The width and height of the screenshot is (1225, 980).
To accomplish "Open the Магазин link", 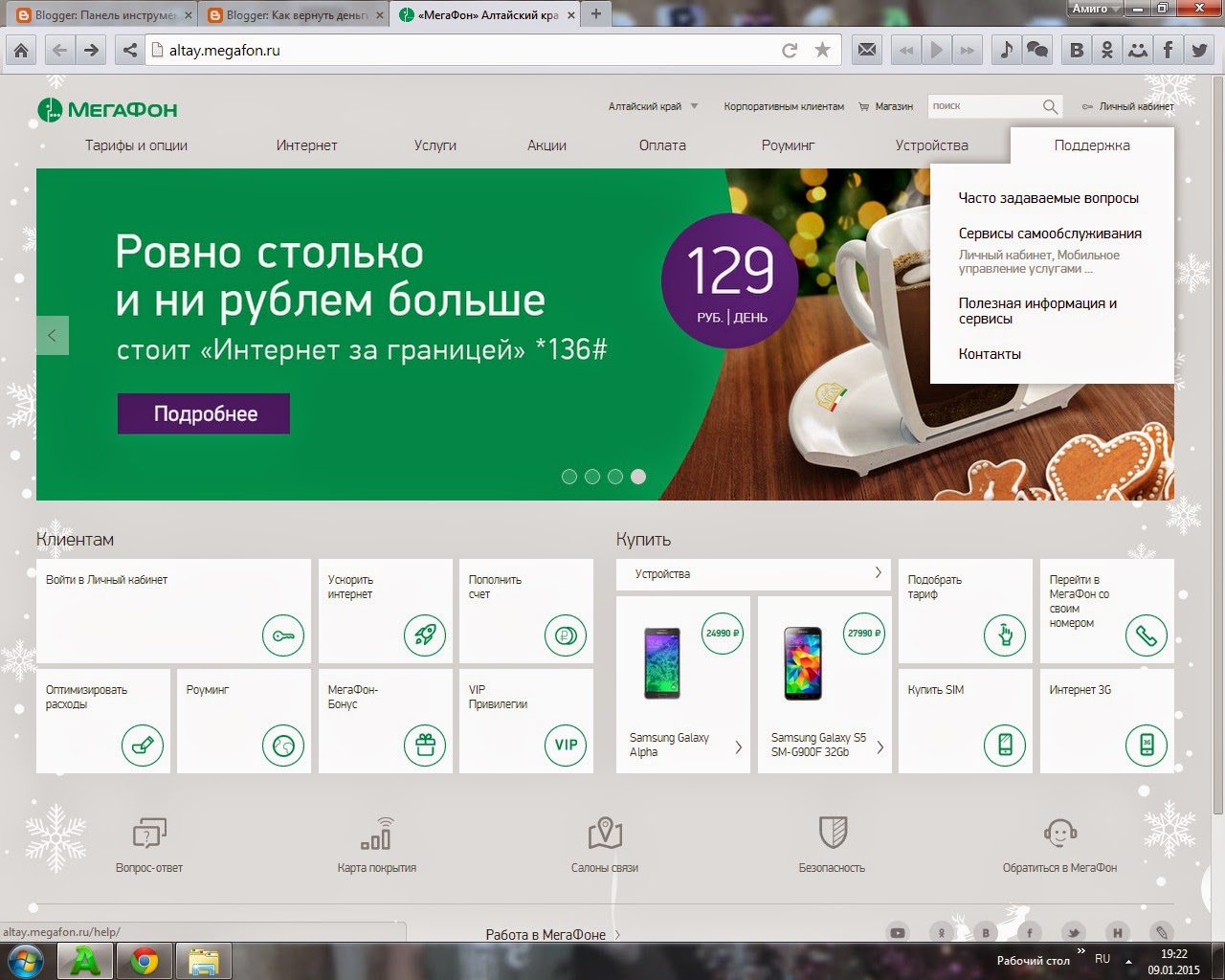I will pyautogui.click(x=886, y=106).
